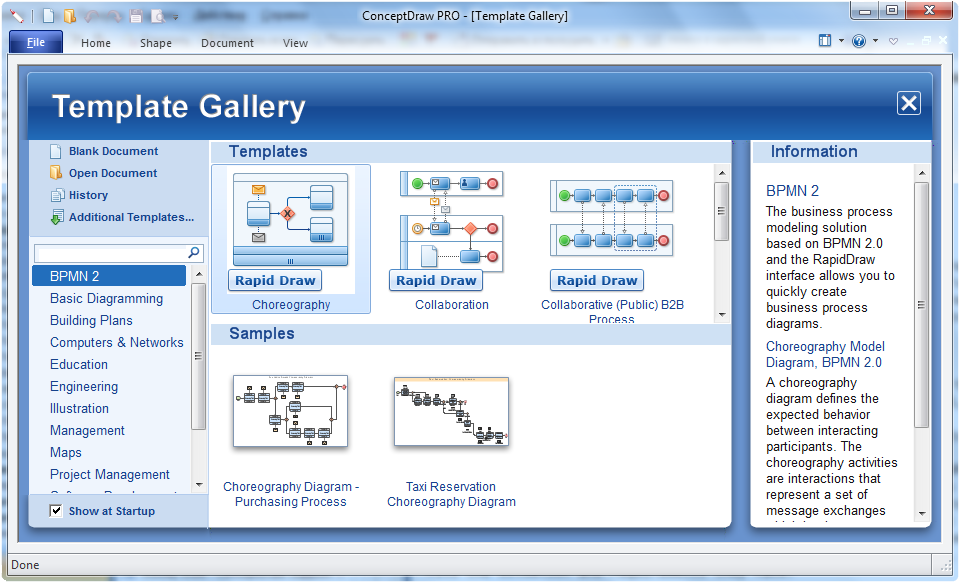The image size is (959, 582).
Task: Click the Open Document link
Action: (113, 173)
